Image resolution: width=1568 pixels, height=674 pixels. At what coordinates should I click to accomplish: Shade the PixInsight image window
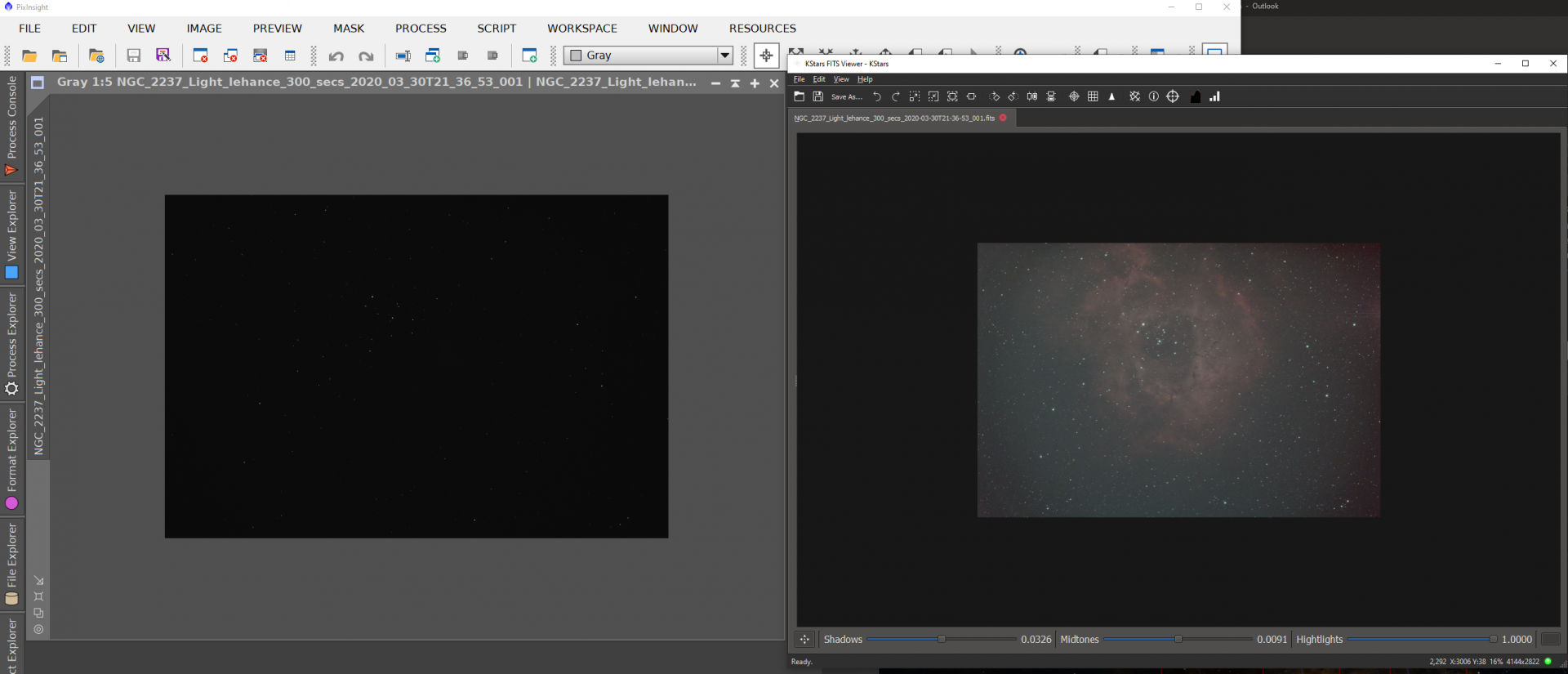point(735,83)
